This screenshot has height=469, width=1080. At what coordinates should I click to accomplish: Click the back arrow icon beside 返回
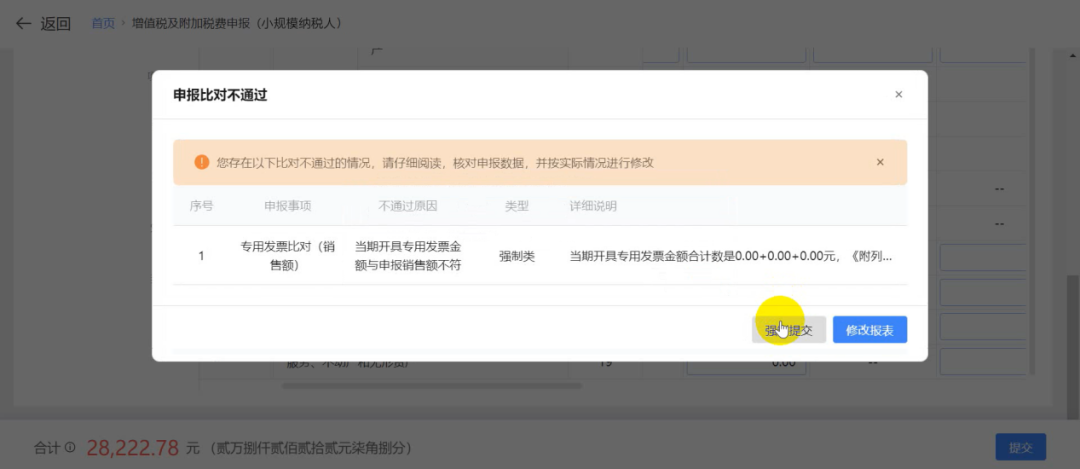tap(23, 24)
